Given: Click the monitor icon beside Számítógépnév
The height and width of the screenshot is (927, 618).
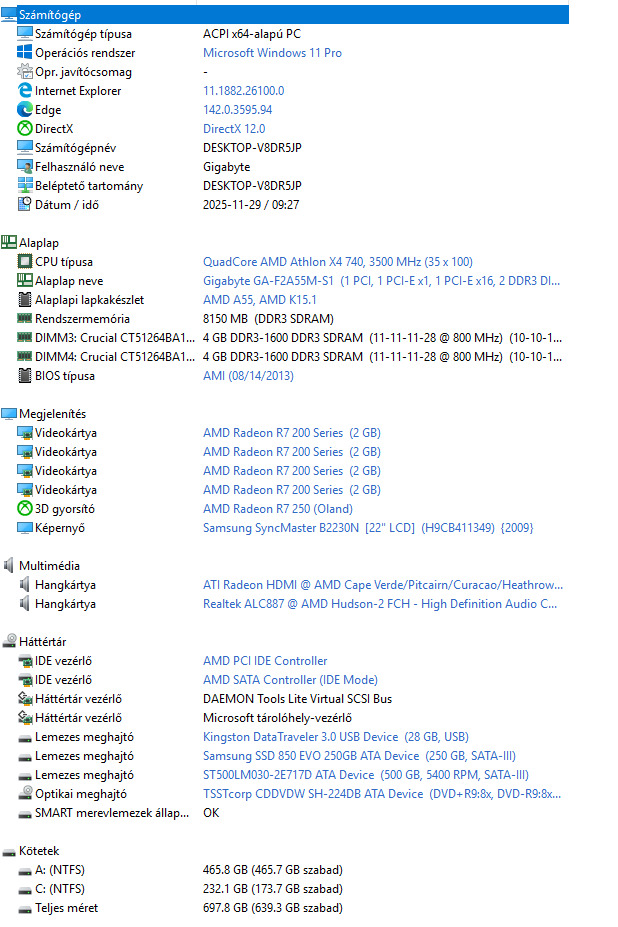Looking at the screenshot, I should point(25,147).
